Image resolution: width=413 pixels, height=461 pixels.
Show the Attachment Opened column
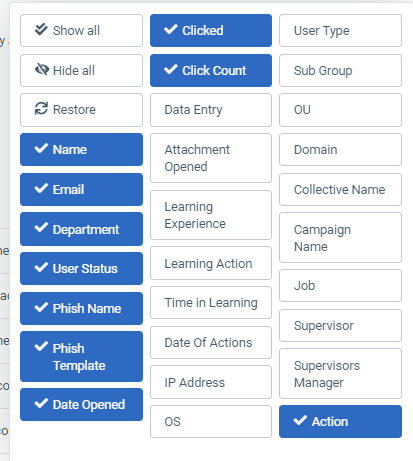point(211,158)
